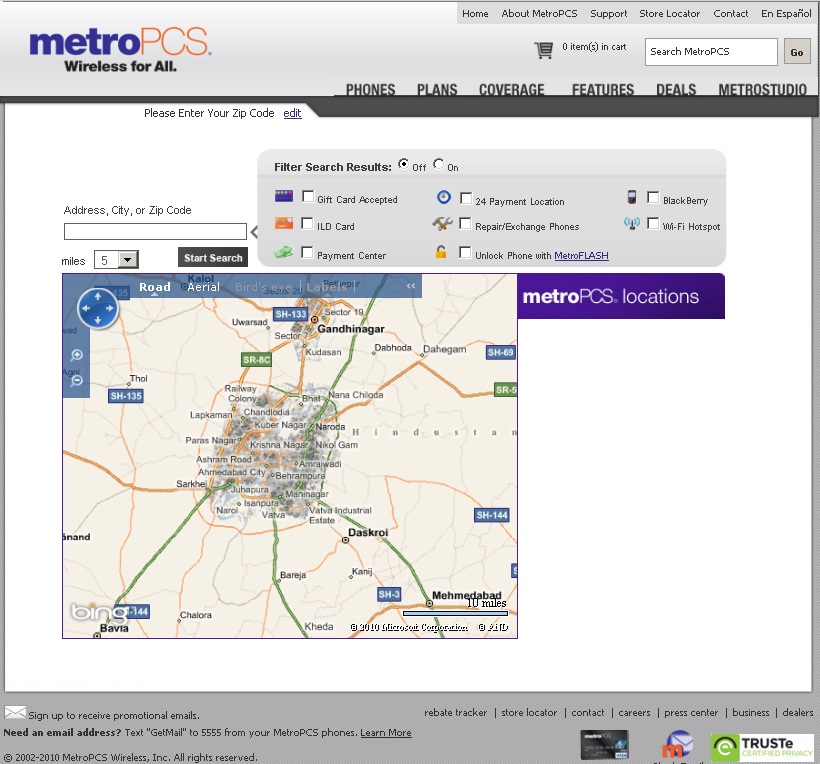This screenshot has height=764, width=820.
Task: Open the METROSTUDIO navigation menu
Action: [762, 89]
